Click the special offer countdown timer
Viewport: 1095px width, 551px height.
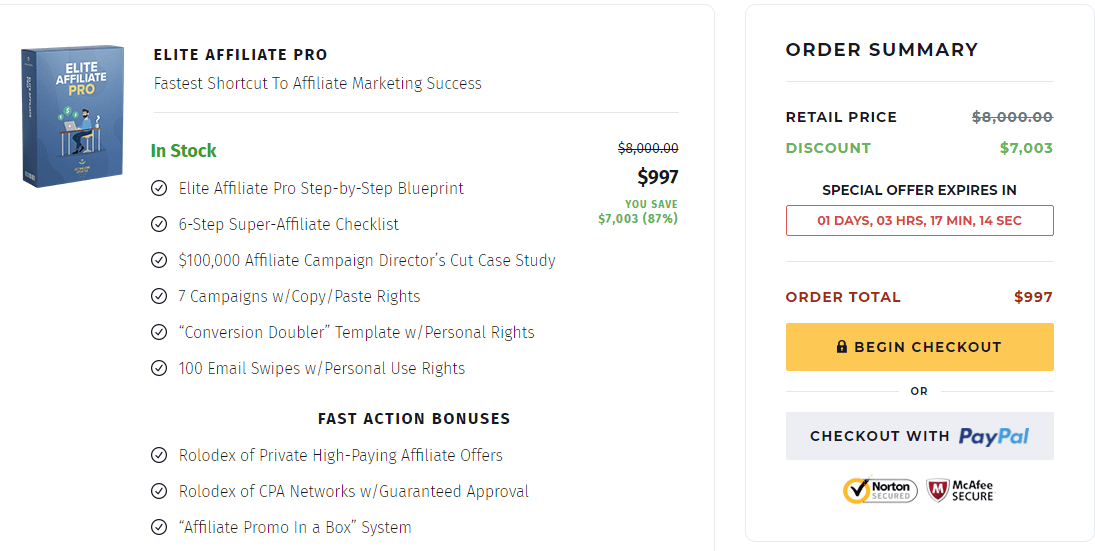pyautogui.click(x=919, y=220)
